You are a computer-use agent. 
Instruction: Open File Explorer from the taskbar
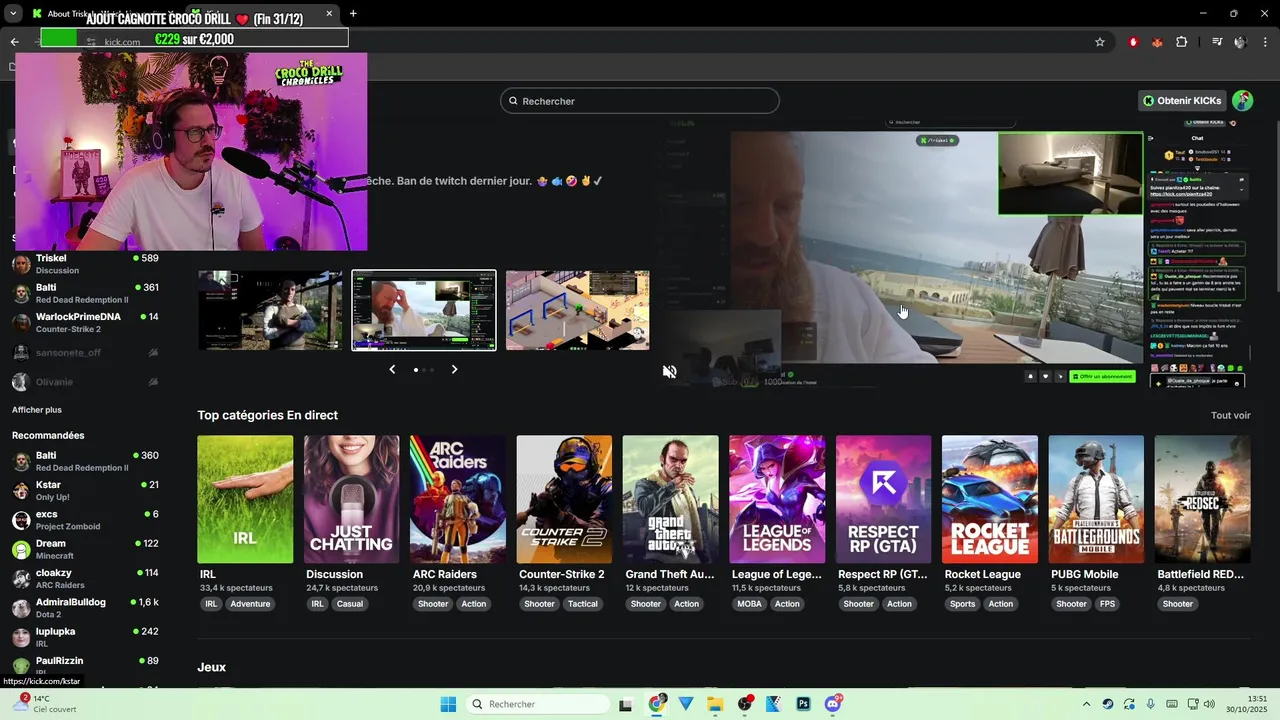715,704
